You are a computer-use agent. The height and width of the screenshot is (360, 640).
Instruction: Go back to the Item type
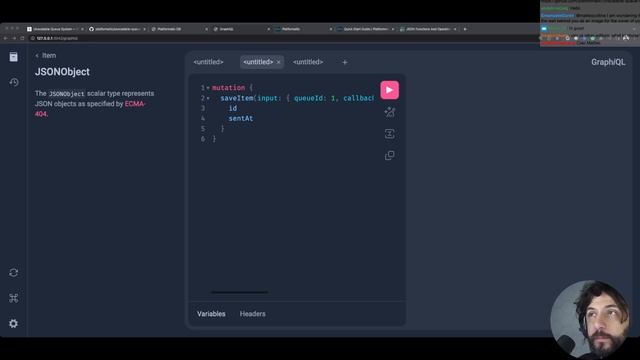[45, 56]
